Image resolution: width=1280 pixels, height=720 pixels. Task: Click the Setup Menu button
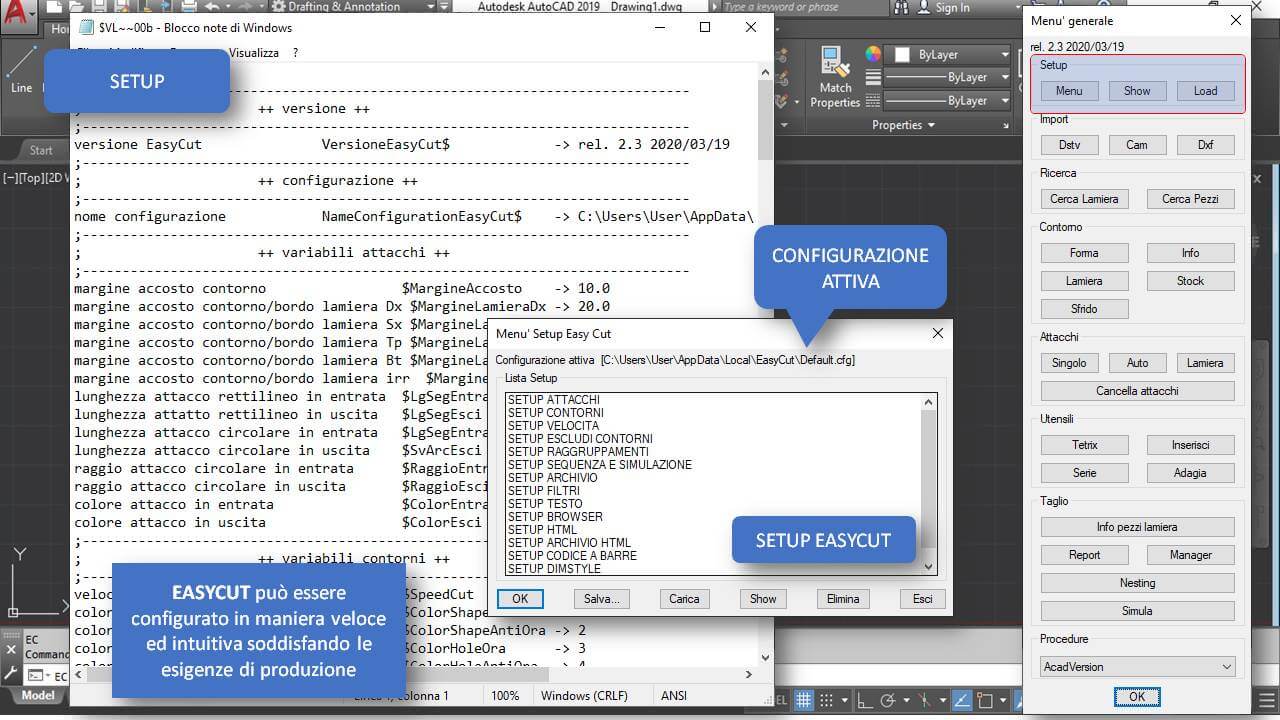[1069, 91]
